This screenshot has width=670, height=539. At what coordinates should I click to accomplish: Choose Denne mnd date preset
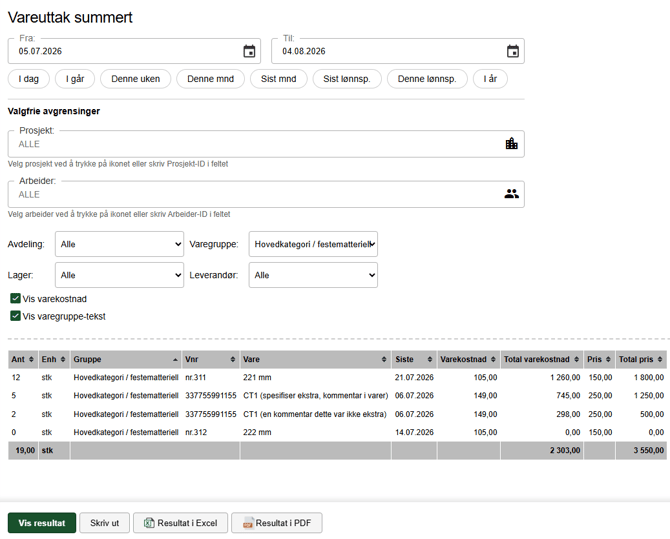point(210,79)
